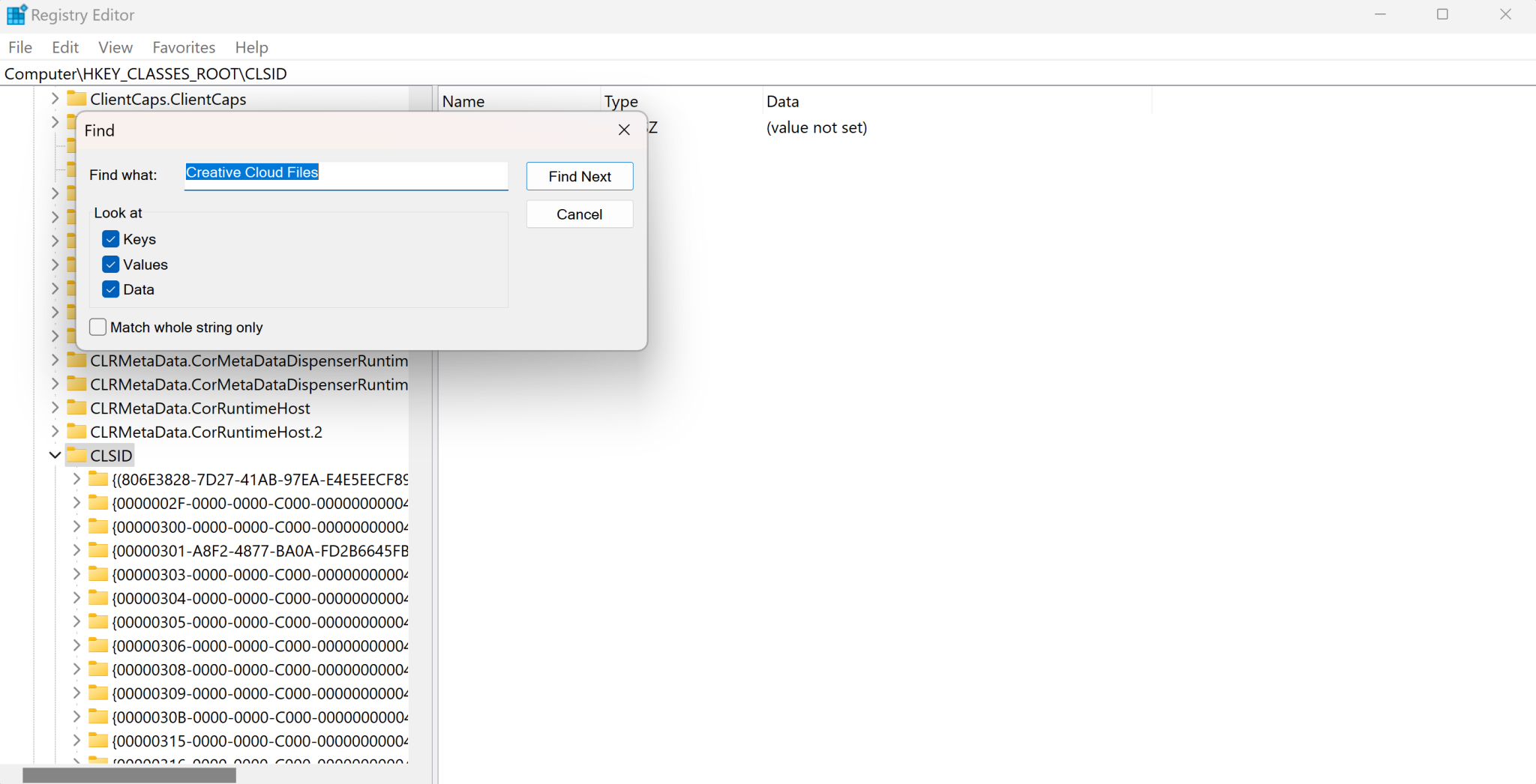This screenshot has height=784, width=1536.
Task: Click the {00000306-0000 key folder icon
Action: point(98,645)
